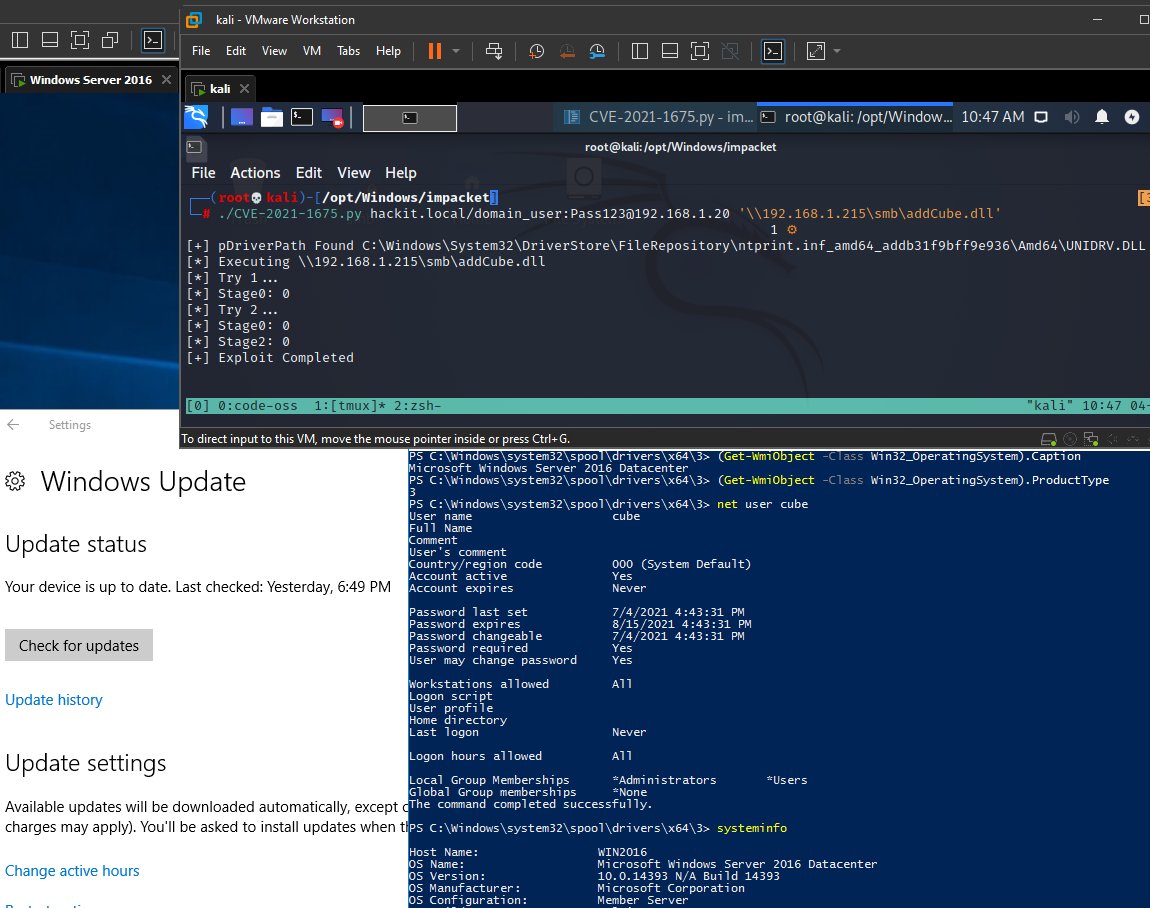
Task: Click Unity mode icon in back VMware window
Action: click(110, 40)
